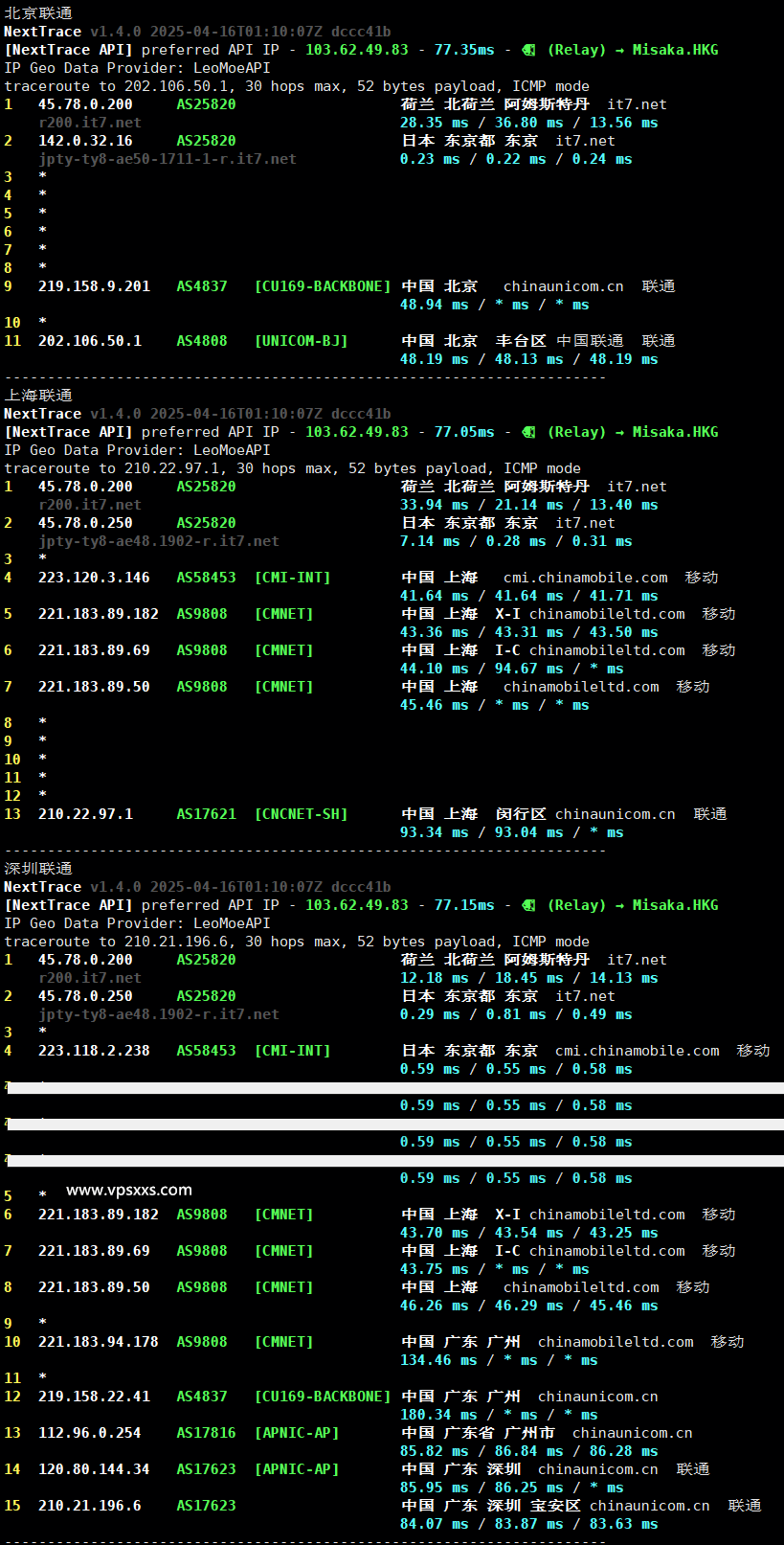
Task: Click the [CNCNET-SH] tag
Action: click(x=301, y=814)
